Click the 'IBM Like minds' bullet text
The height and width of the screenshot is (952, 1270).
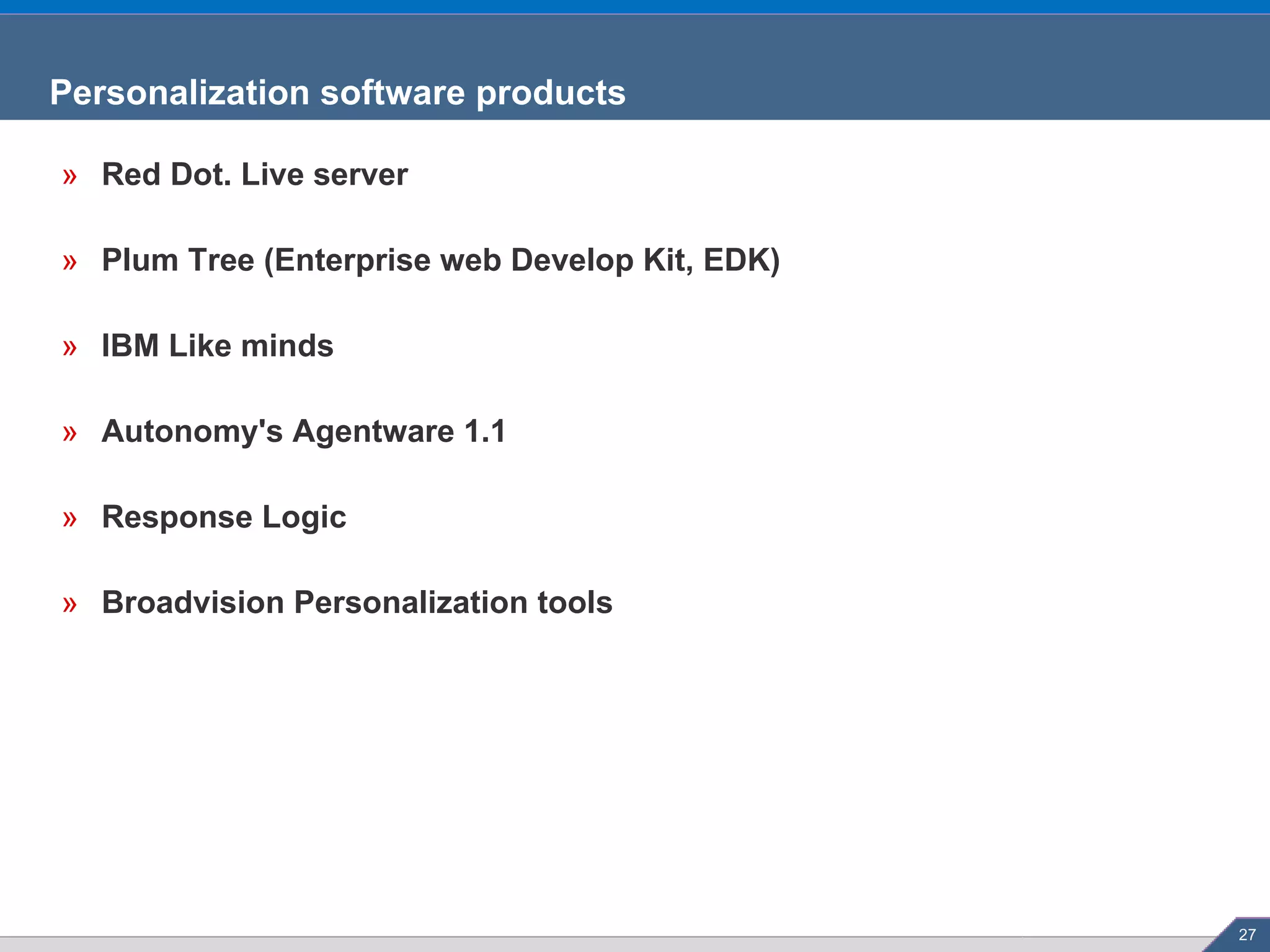[x=218, y=346]
